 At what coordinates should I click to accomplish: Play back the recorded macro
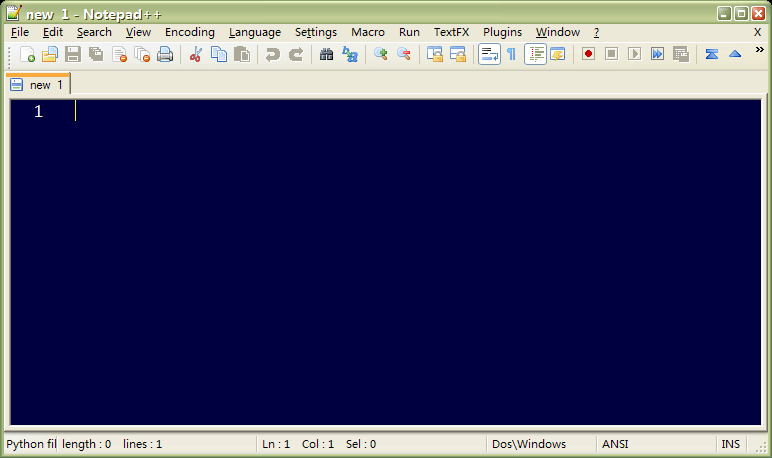point(634,54)
